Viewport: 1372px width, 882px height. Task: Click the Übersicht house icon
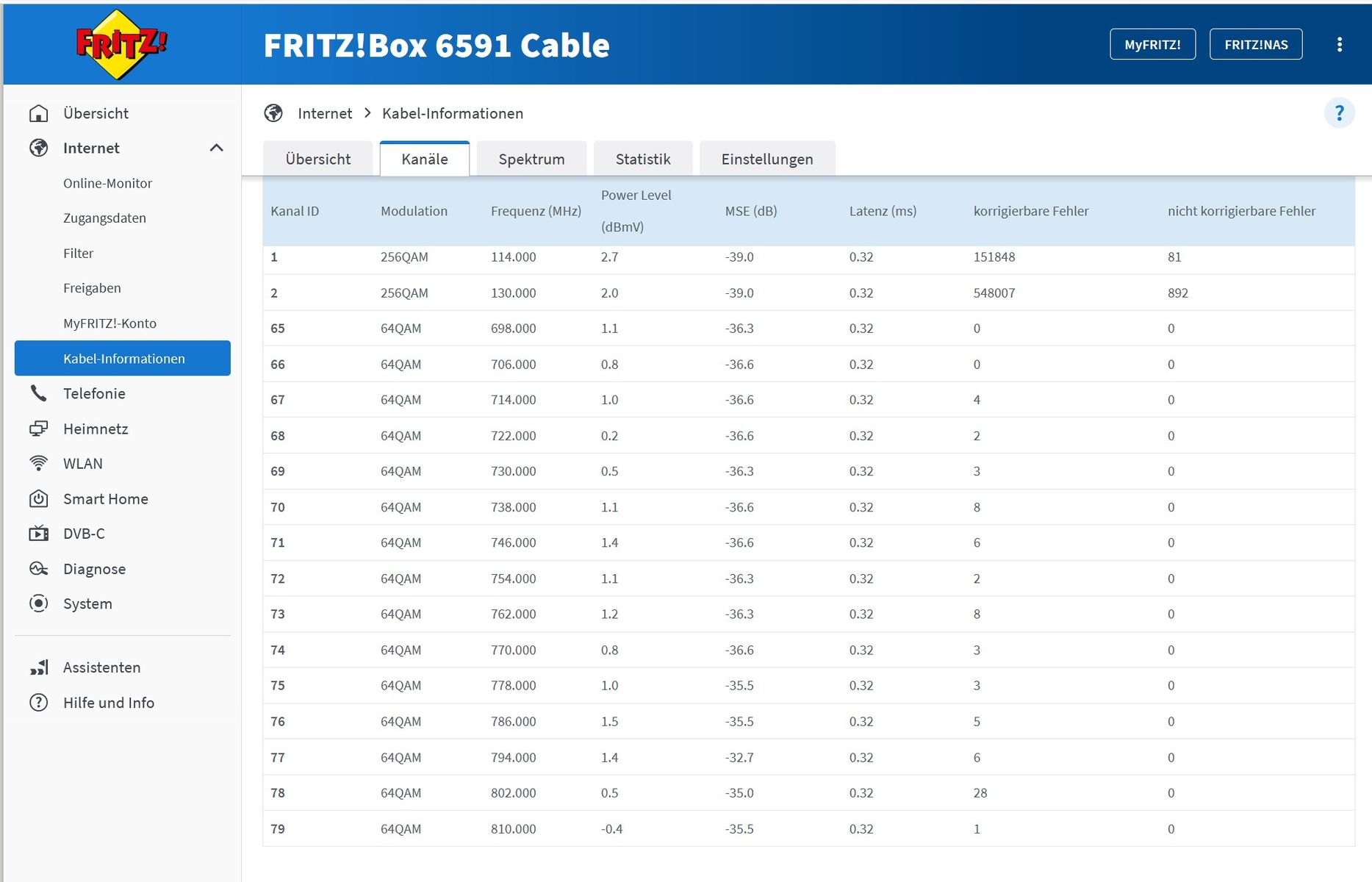38,113
